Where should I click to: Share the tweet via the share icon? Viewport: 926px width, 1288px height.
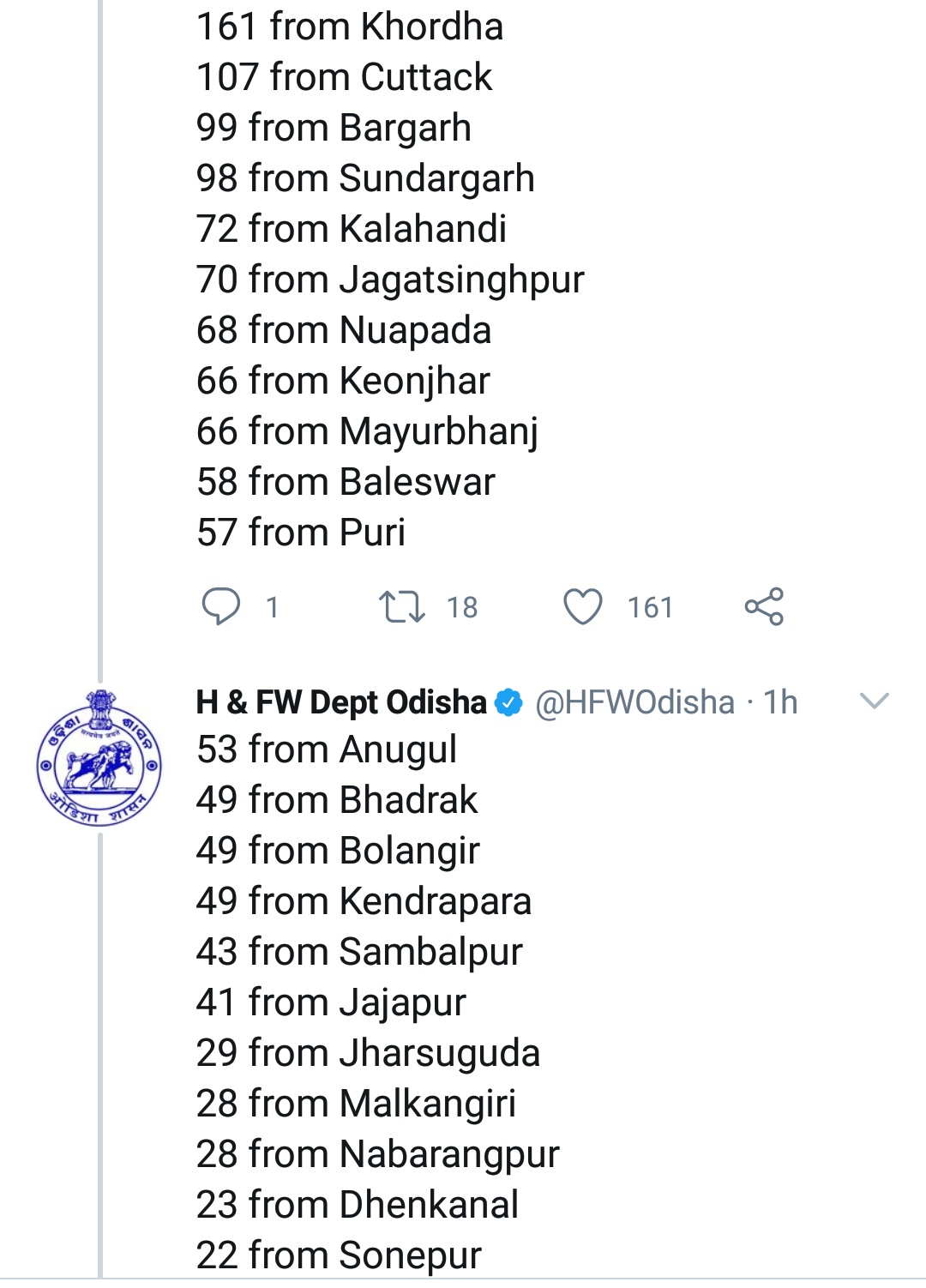(x=764, y=606)
